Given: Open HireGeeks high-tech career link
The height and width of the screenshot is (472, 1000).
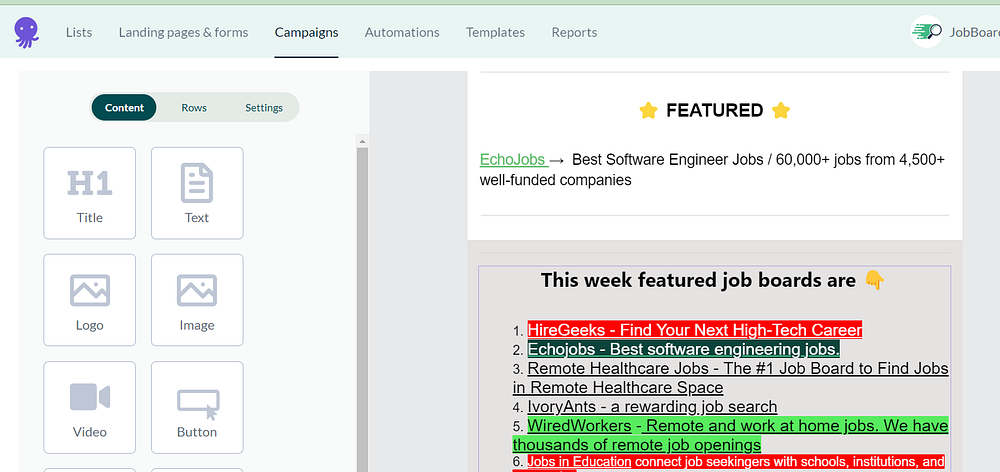Looking at the screenshot, I should 695,330.
